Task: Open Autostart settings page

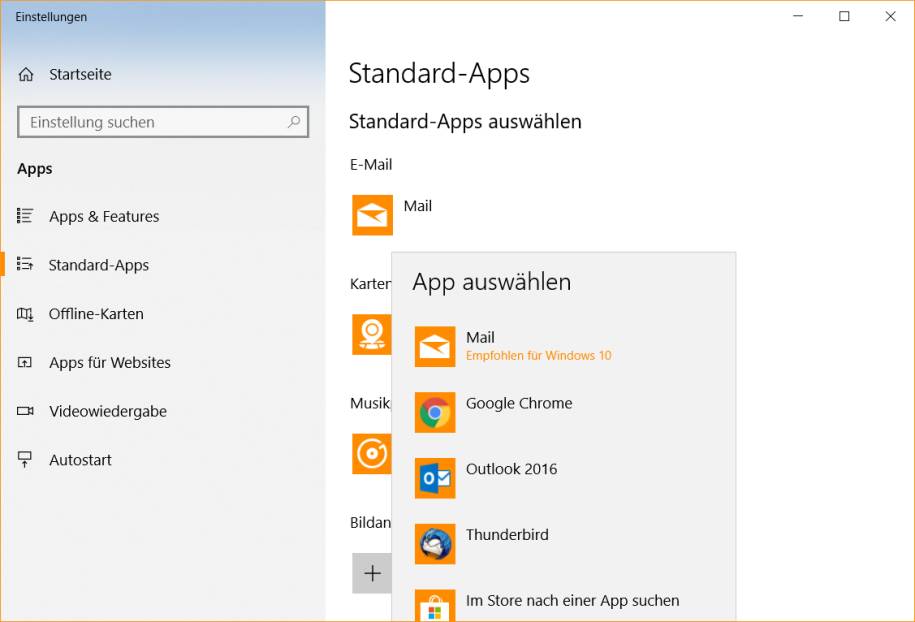Action: click(x=80, y=461)
